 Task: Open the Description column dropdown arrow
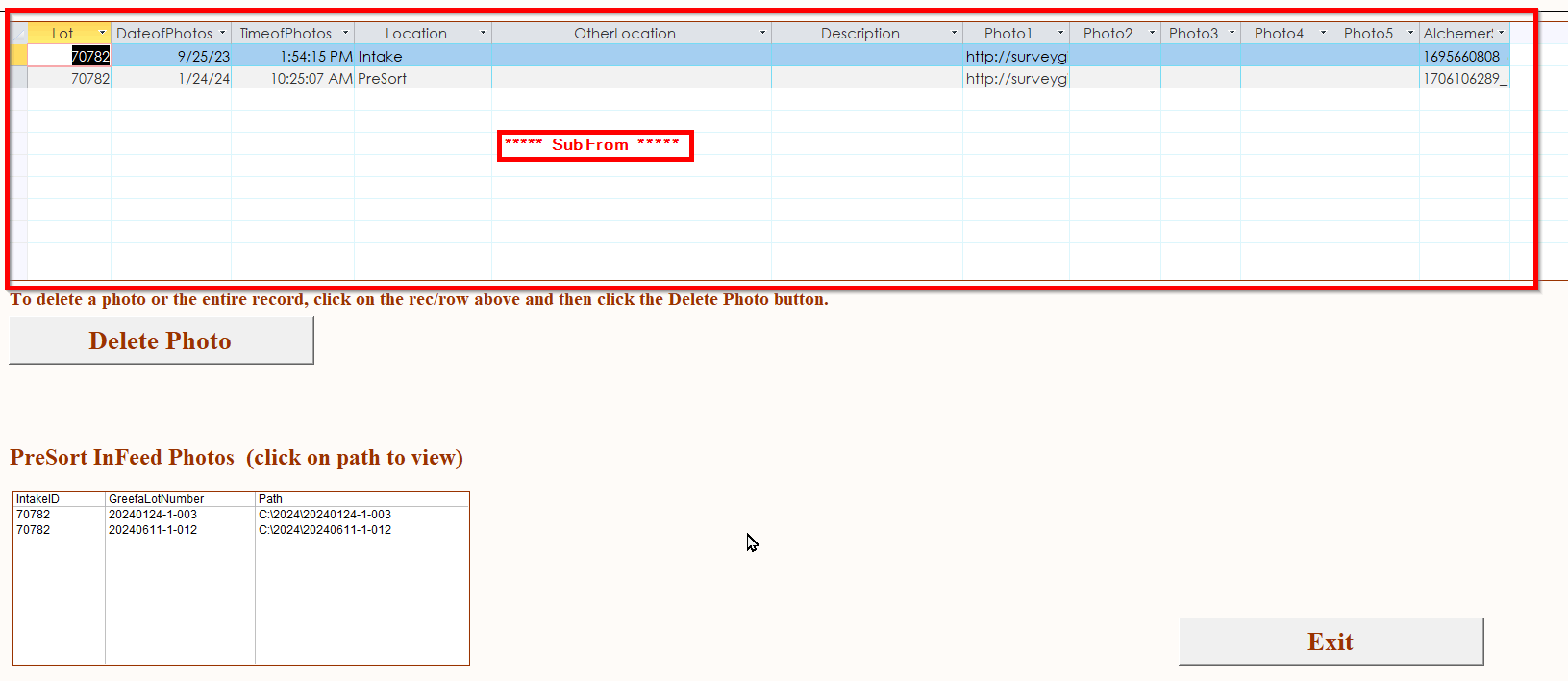[955, 33]
